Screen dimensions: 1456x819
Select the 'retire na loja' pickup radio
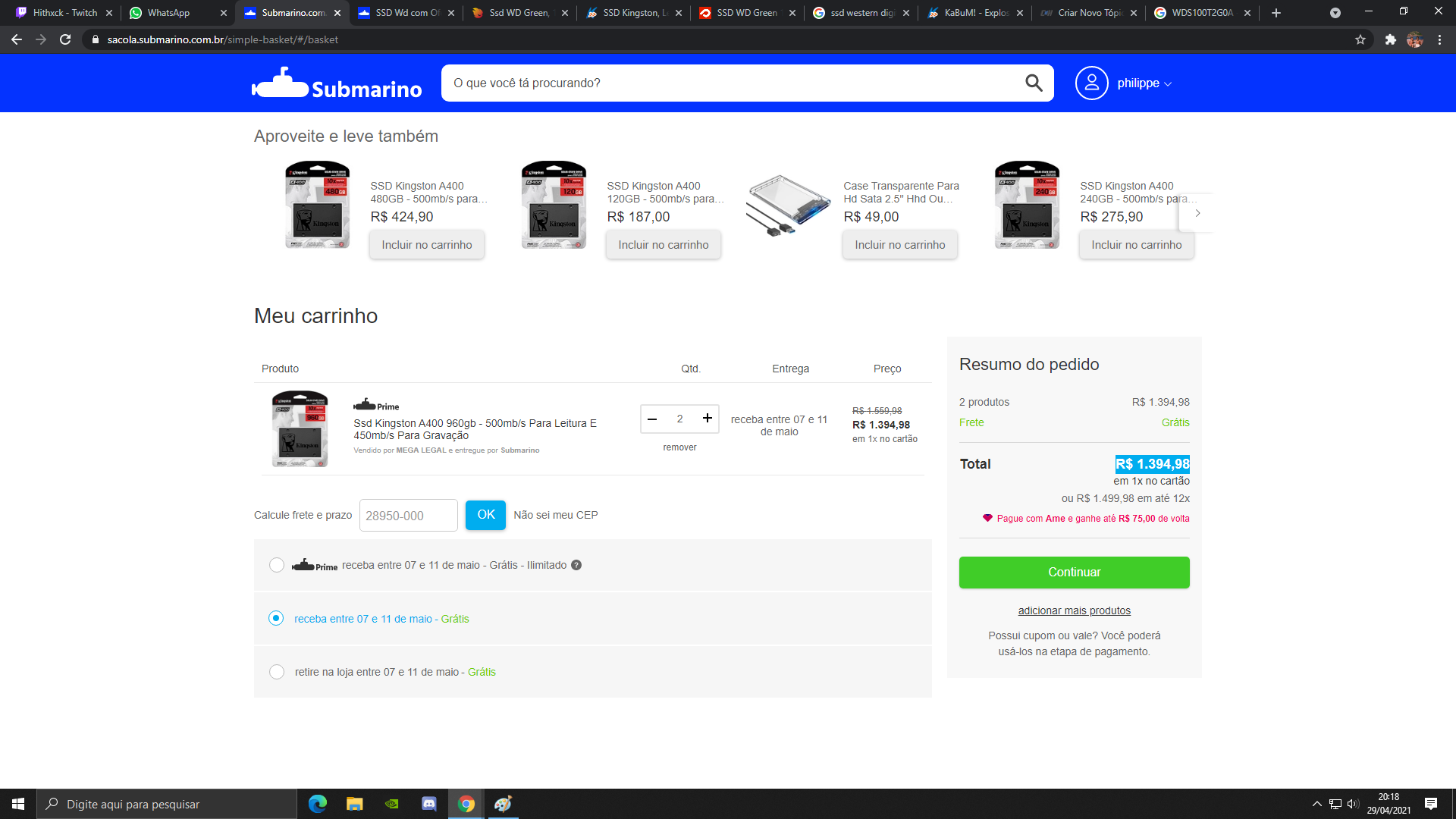[277, 672]
